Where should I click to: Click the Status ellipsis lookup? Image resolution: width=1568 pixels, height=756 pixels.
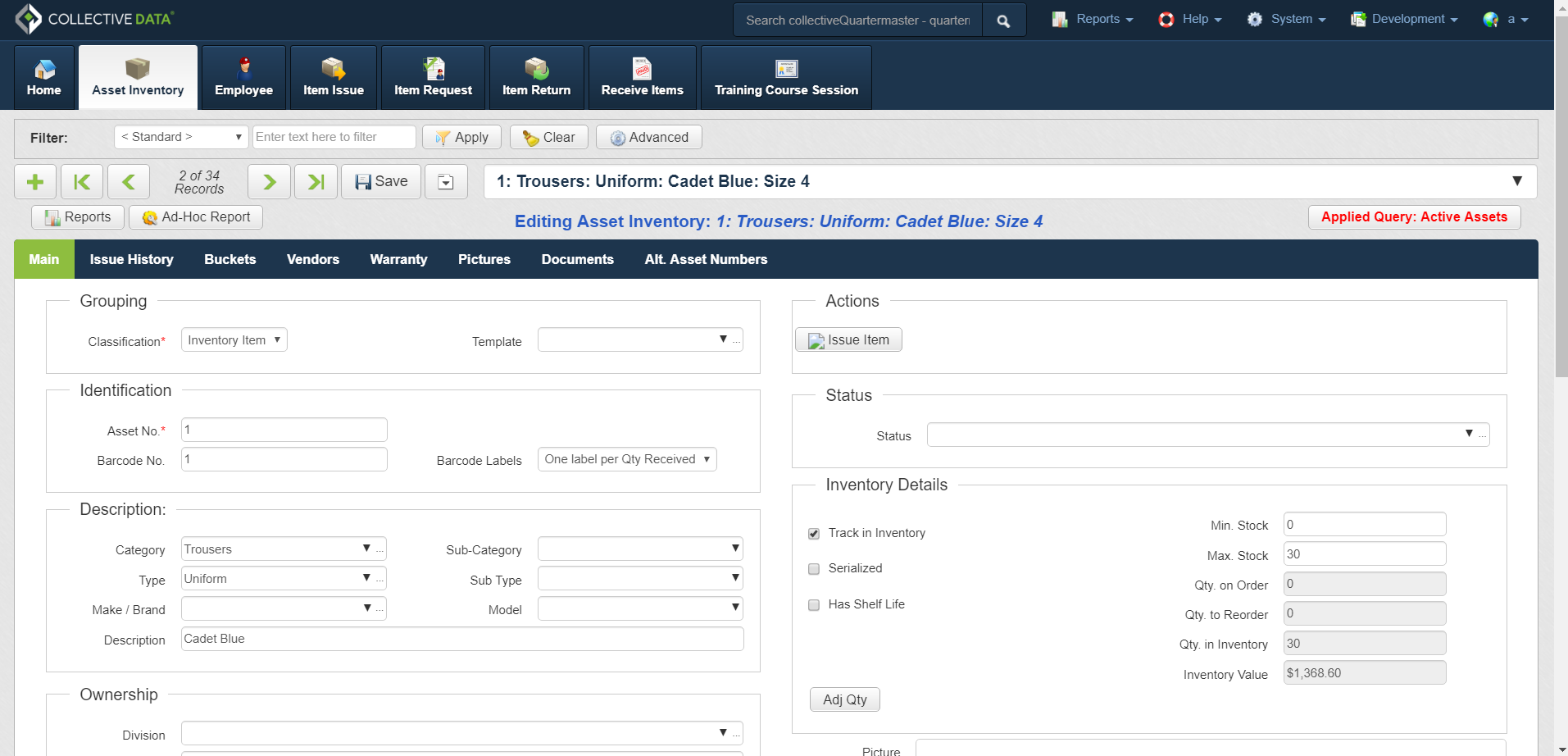(1482, 435)
